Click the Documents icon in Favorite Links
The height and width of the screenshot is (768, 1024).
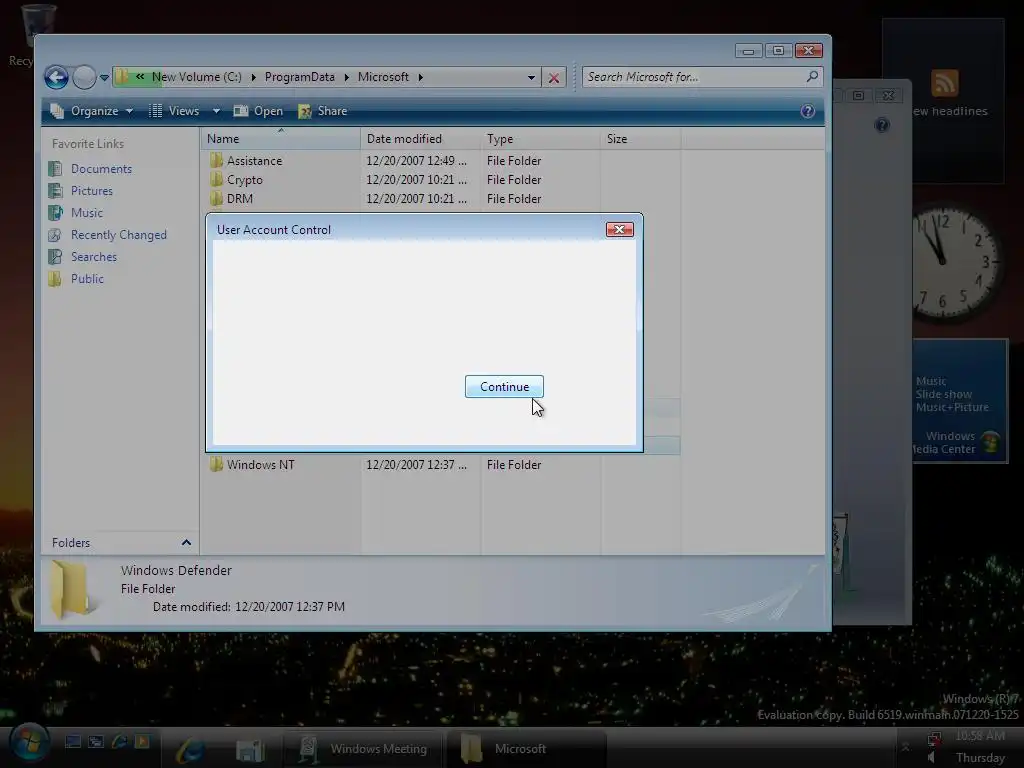(x=56, y=168)
